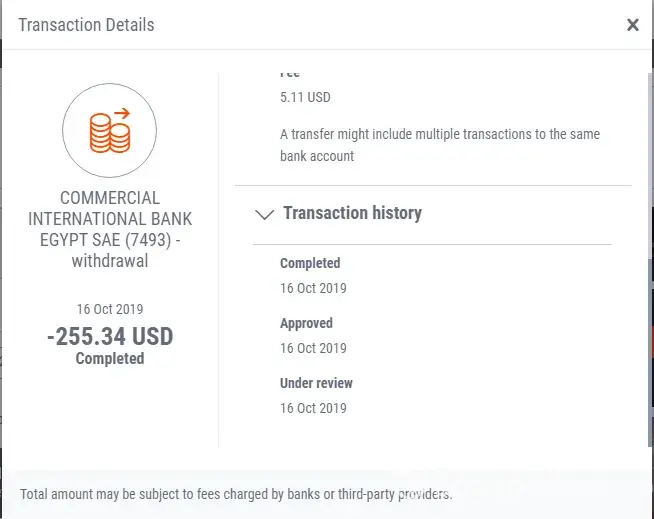Click the date under Completed history entry

[313, 288]
